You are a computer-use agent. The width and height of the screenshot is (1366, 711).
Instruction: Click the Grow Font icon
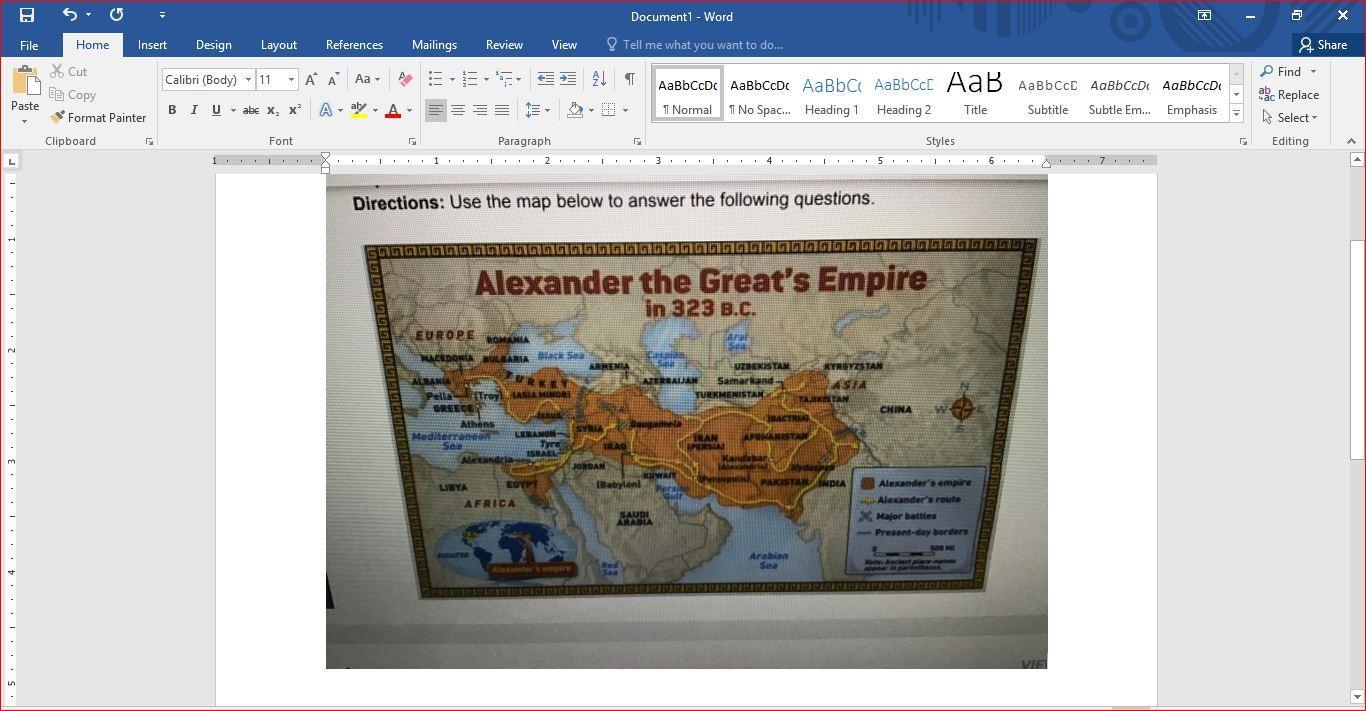[x=311, y=79]
